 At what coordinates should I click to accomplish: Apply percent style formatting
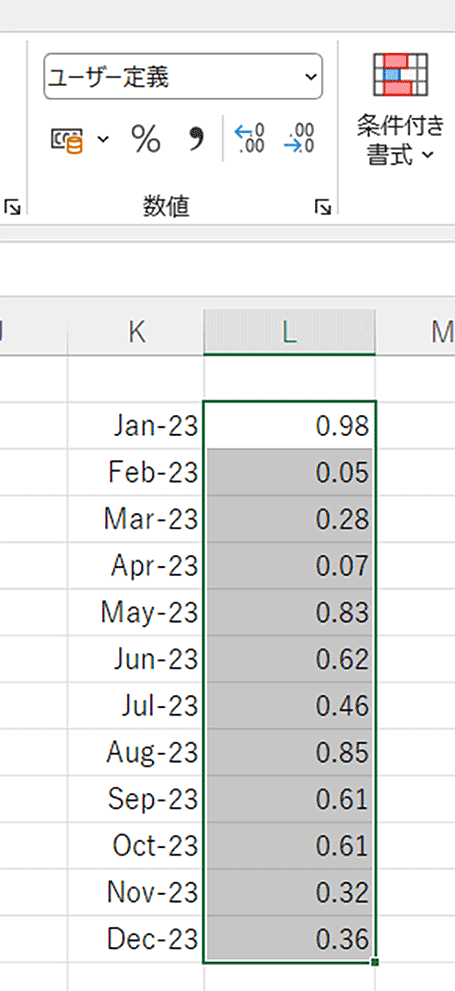tap(145, 139)
